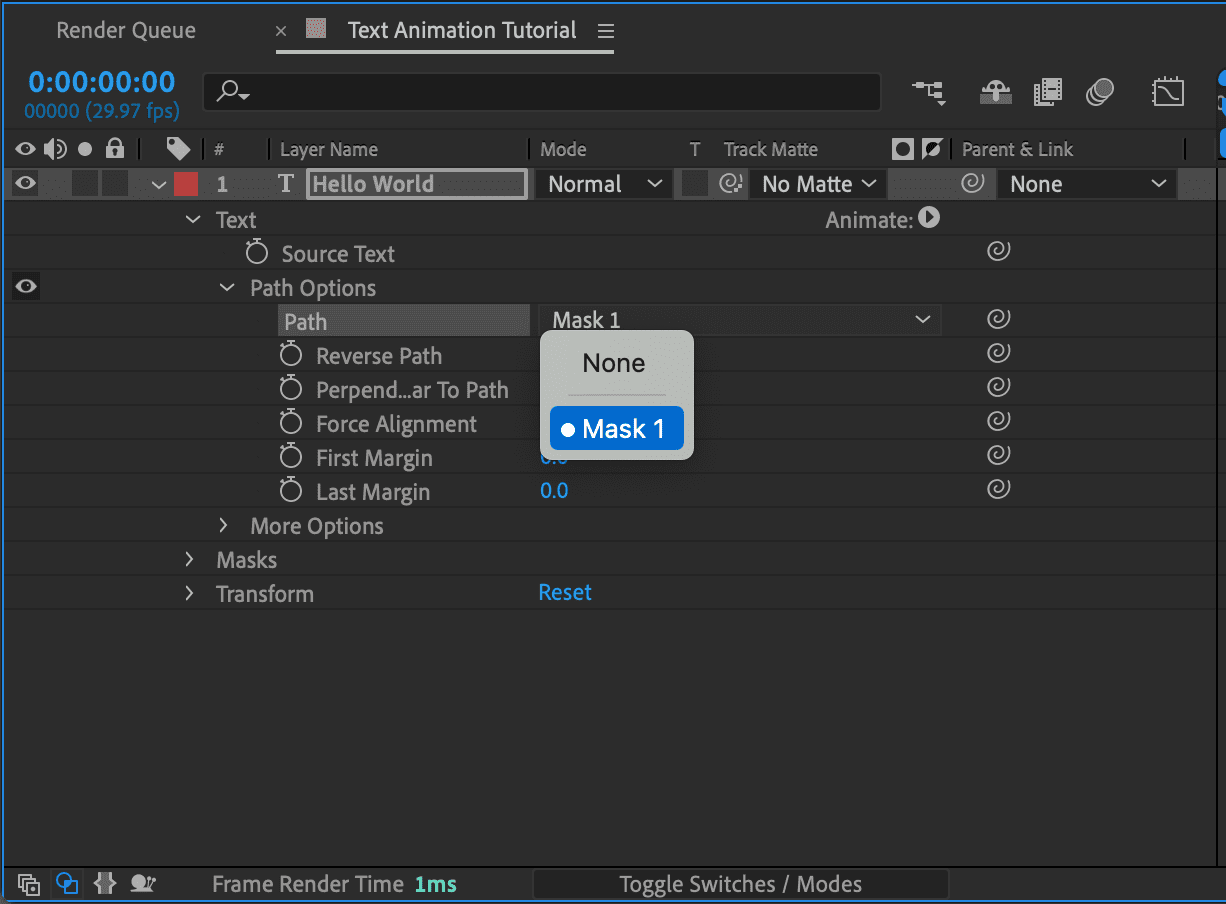Click the Lock column header icon
Viewport: 1226px width, 904px height.
pos(115,149)
